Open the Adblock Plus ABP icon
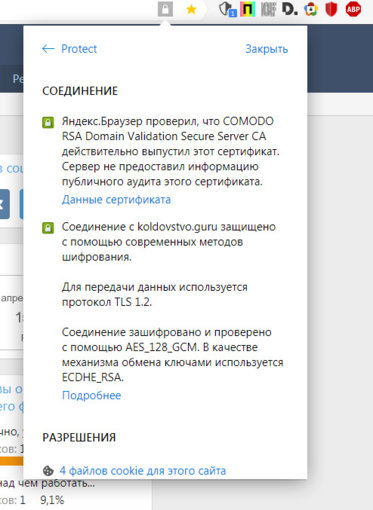Image resolution: width=373 pixels, height=510 pixels. click(353, 9)
